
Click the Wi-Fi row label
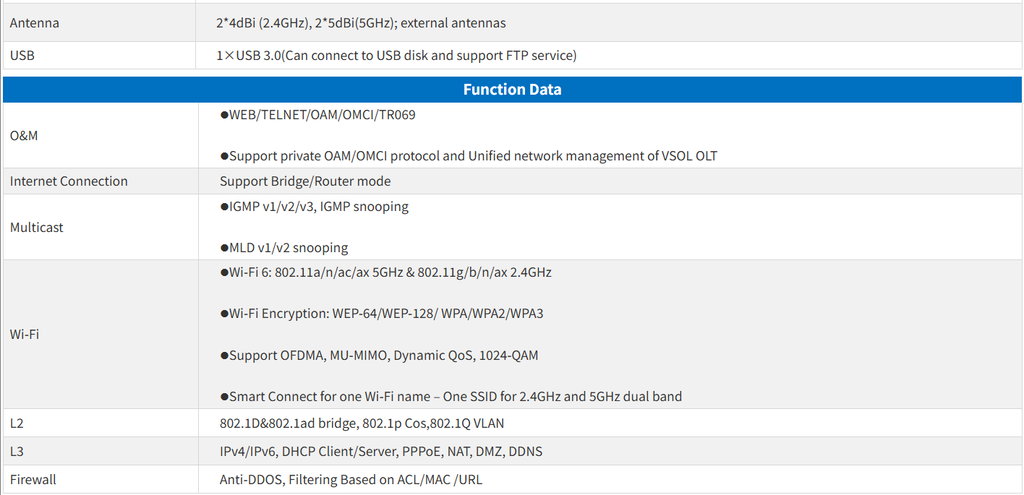(x=25, y=334)
